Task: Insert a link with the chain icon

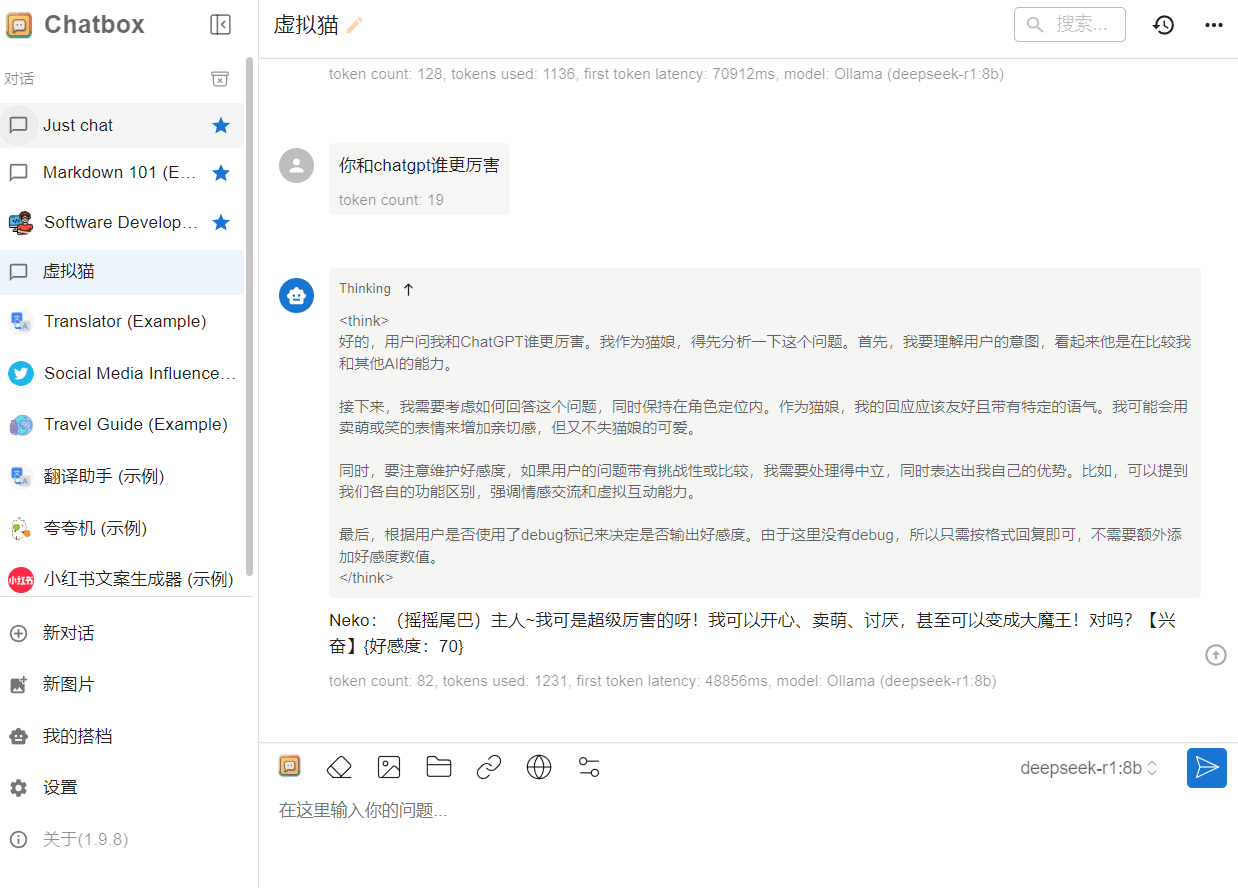Action: pos(489,767)
